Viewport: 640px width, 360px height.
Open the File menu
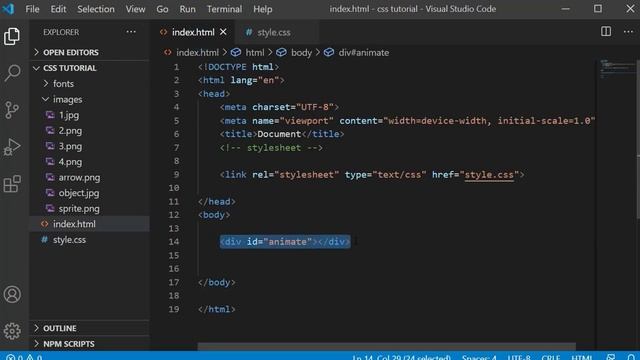(x=32, y=9)
